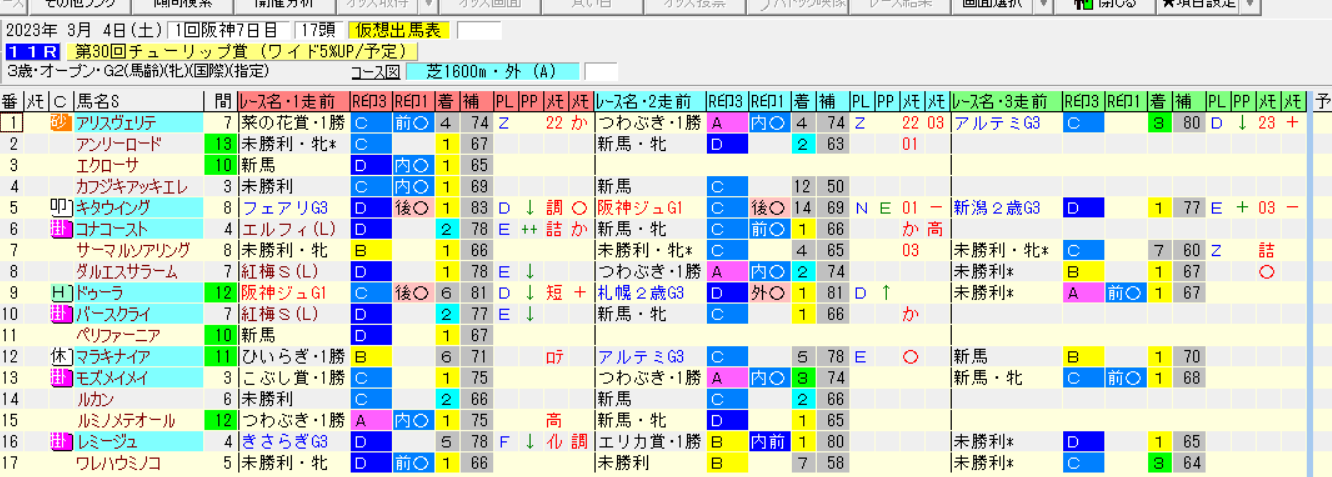Click green interval 13 in アンリーロード row
Viewport: 1332px width, 477px height.
221,144
